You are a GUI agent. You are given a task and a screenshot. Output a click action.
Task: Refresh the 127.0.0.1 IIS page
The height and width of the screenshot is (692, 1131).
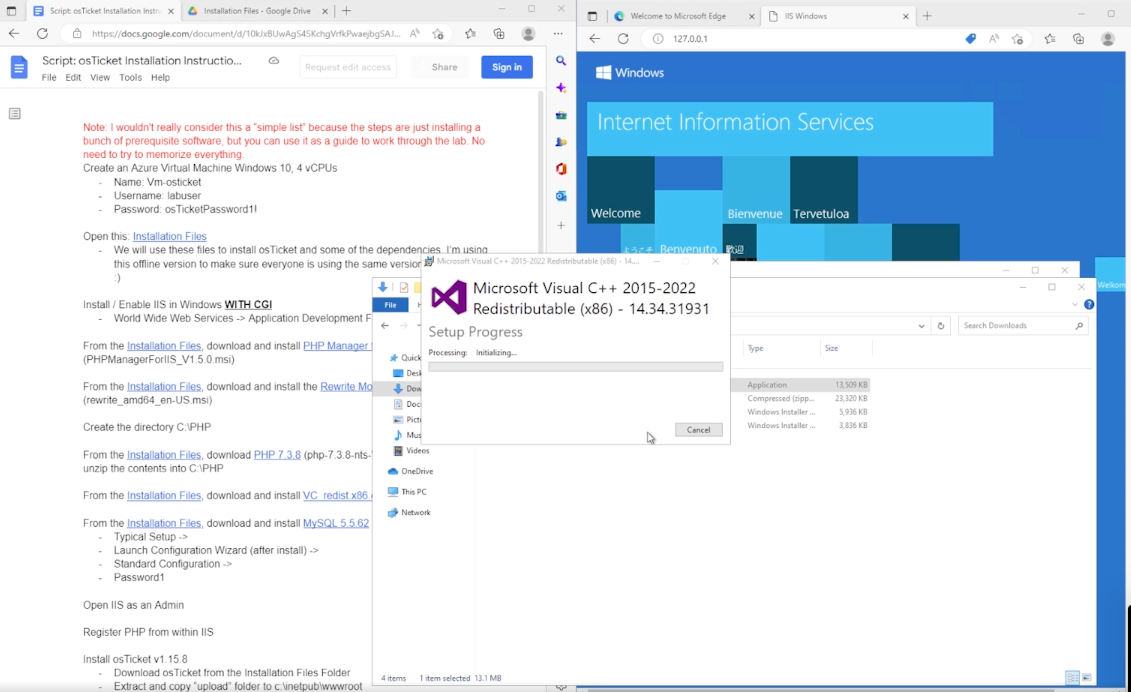pos(623,39)
